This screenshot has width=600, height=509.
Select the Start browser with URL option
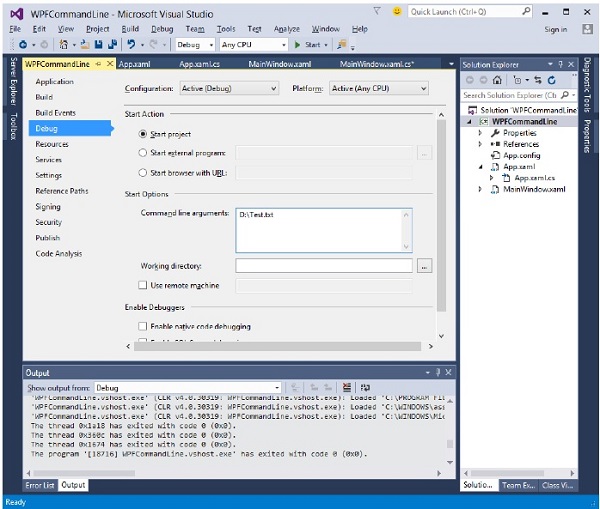coord(143,172)
